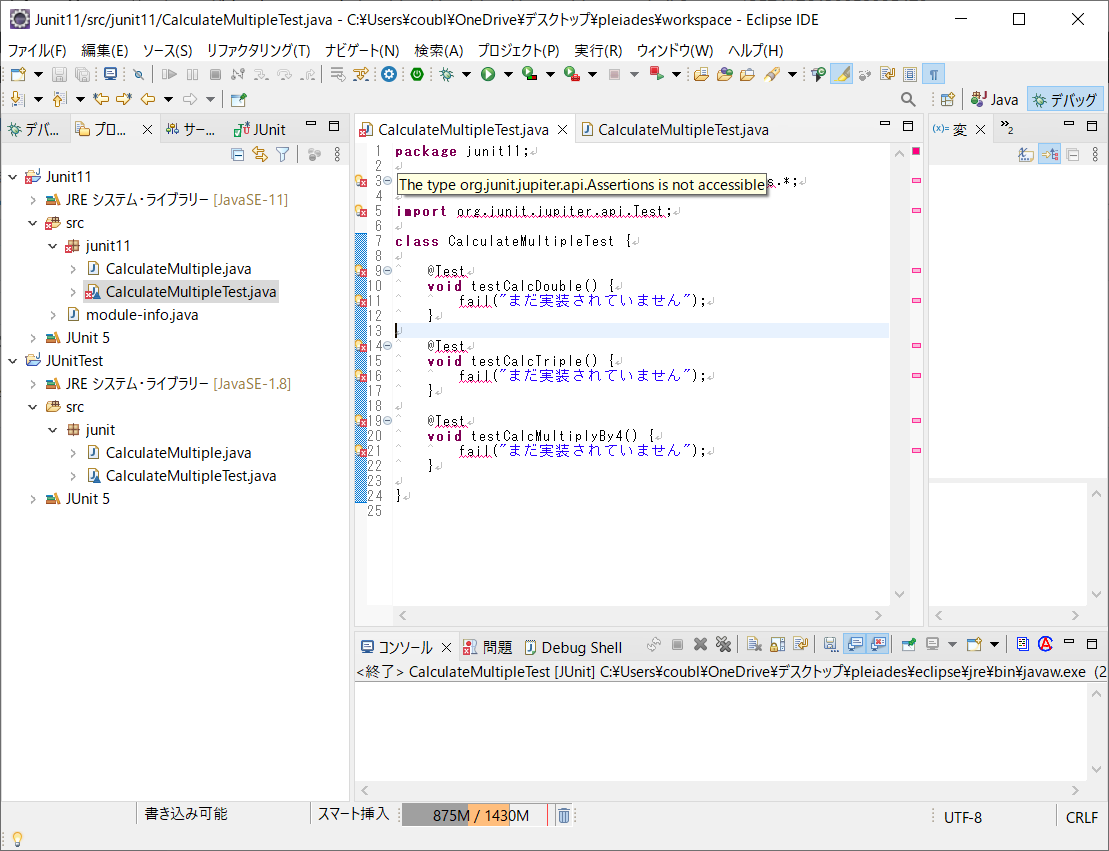
Task: Click the Collapse All icon in explorer
Action: (x=238, y=154)
